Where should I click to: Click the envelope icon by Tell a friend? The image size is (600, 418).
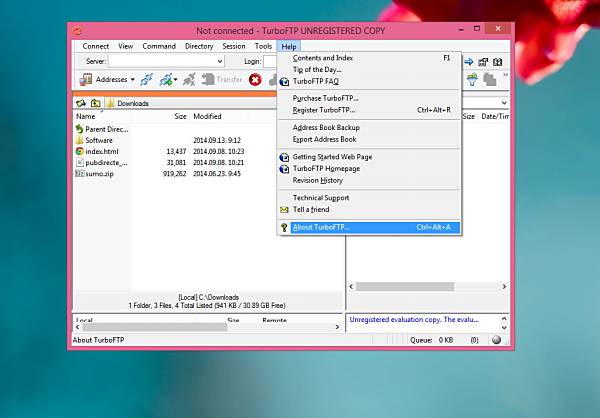click(x=284, y=210)
